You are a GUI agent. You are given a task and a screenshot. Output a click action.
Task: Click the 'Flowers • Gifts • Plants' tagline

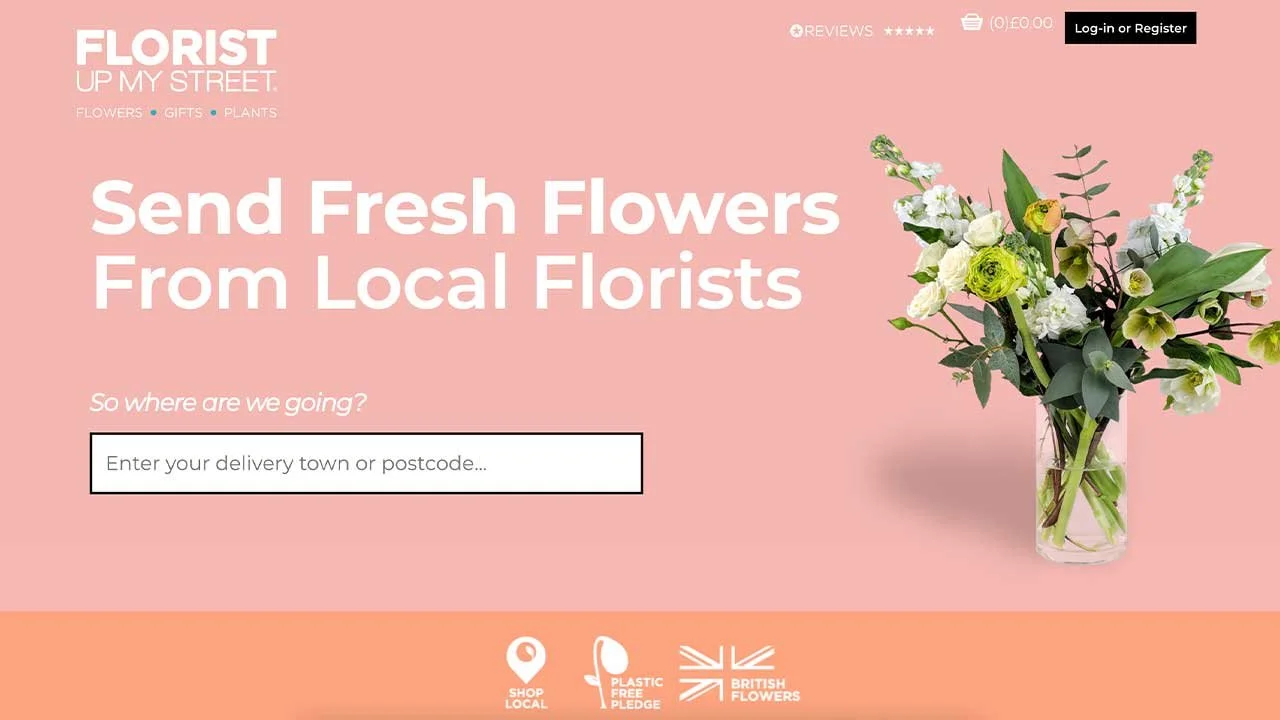pyautogui.click(x=176, y=113)
